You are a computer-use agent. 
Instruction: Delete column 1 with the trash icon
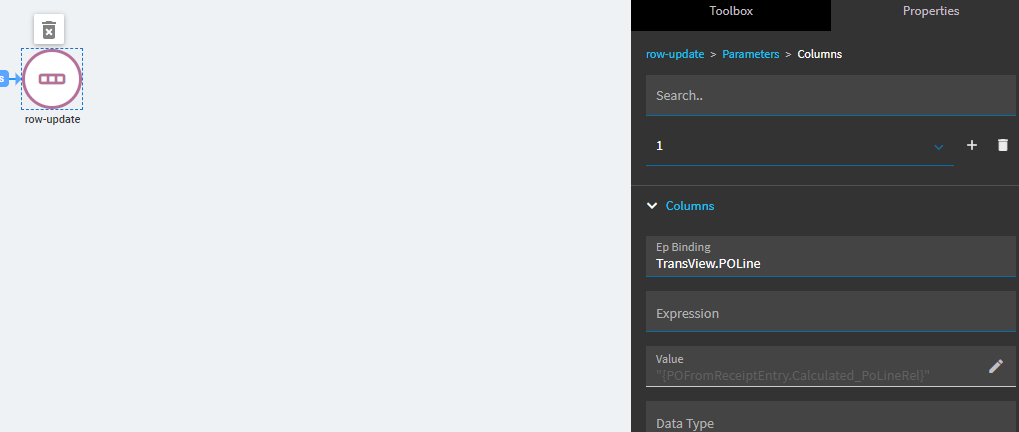(1003, 145)
